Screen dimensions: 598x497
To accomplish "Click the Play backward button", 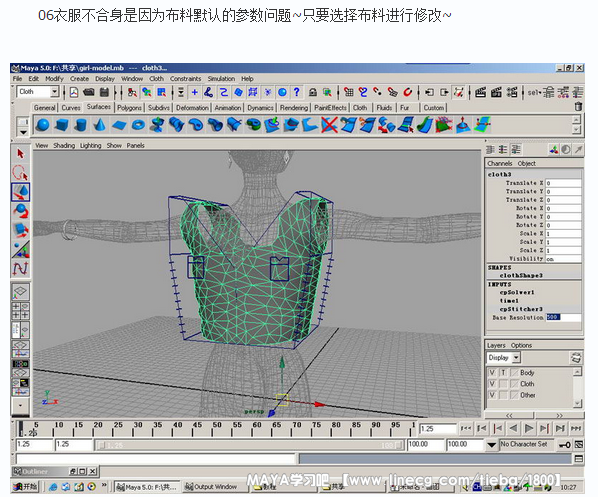I will (513, 429).
